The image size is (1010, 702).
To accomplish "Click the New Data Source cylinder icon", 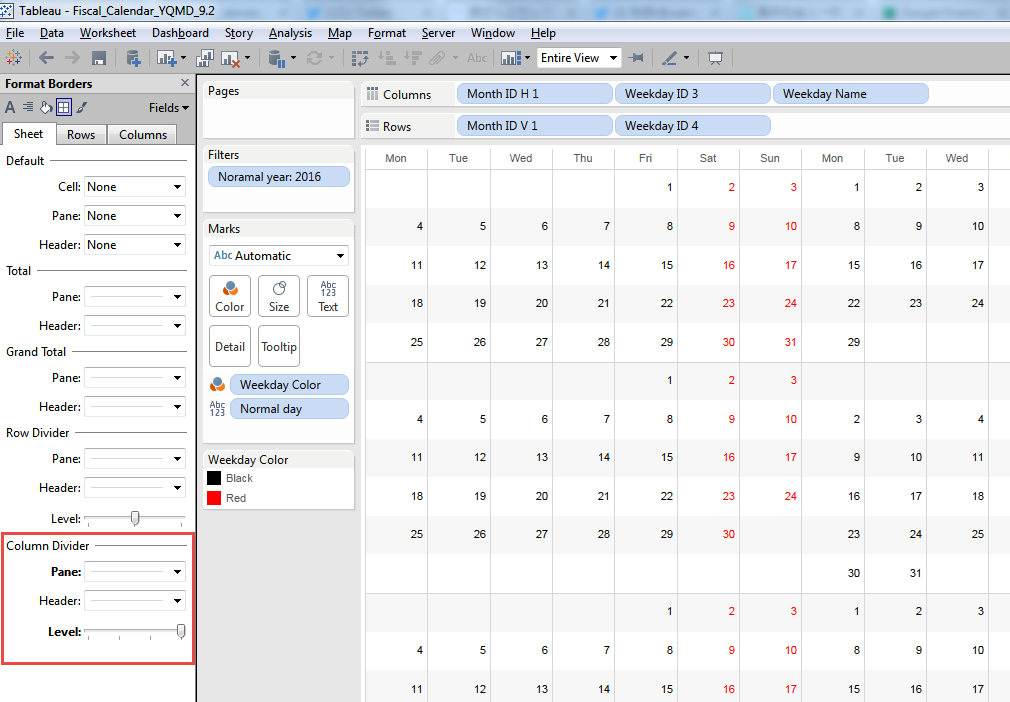I will (x=133, y=59).
